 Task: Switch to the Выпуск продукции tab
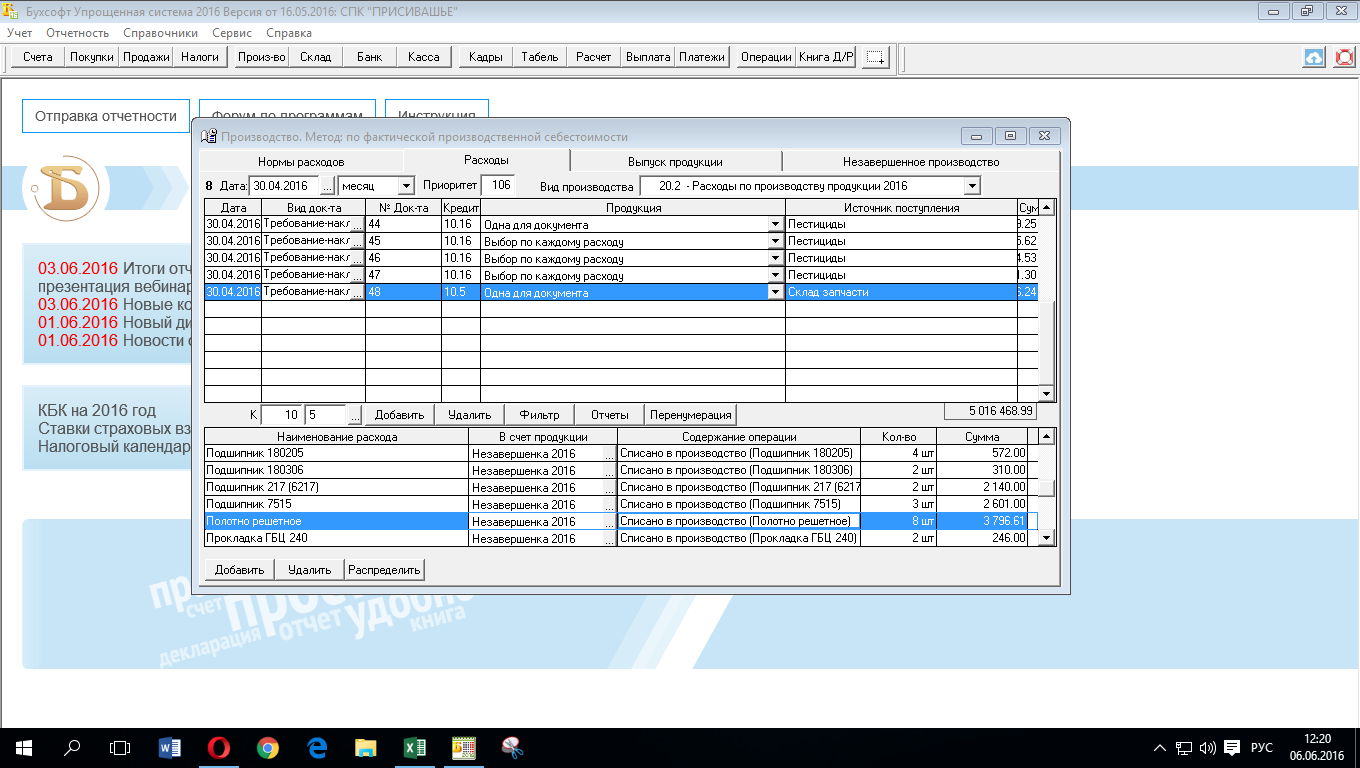pos(675,161)
